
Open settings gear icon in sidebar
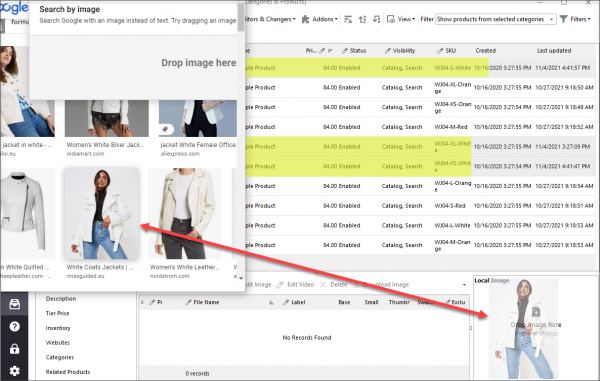pyautogui.click(x=15, y=371)
